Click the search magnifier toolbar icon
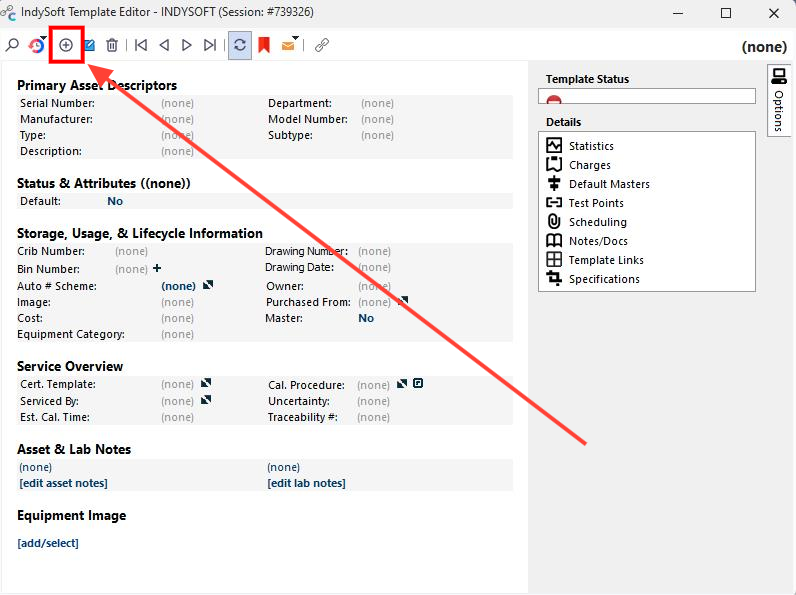The height and width of the screenshot is (595, 796). pyautogui.click(x=12, y=45)
